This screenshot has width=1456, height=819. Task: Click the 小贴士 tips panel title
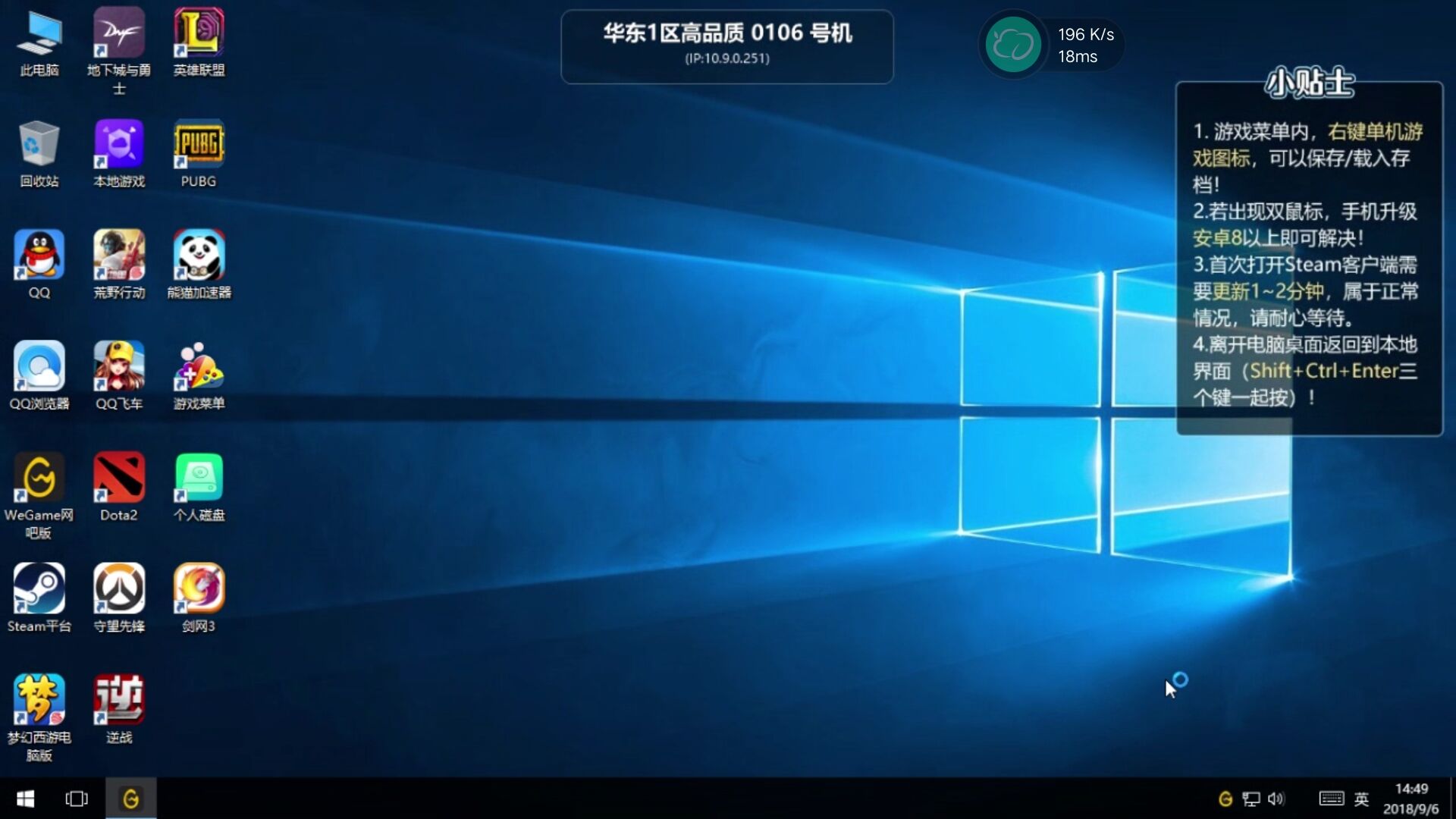[1309, 83]
